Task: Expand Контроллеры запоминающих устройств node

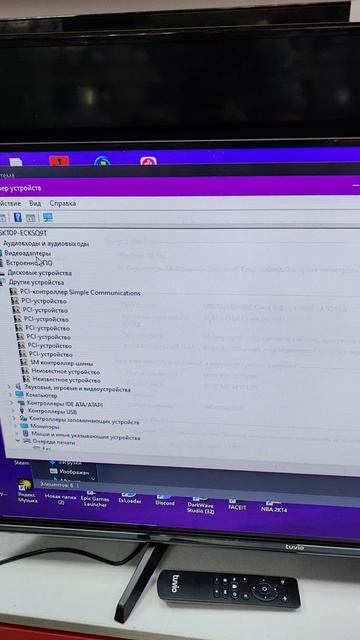Action: point(15,418)
